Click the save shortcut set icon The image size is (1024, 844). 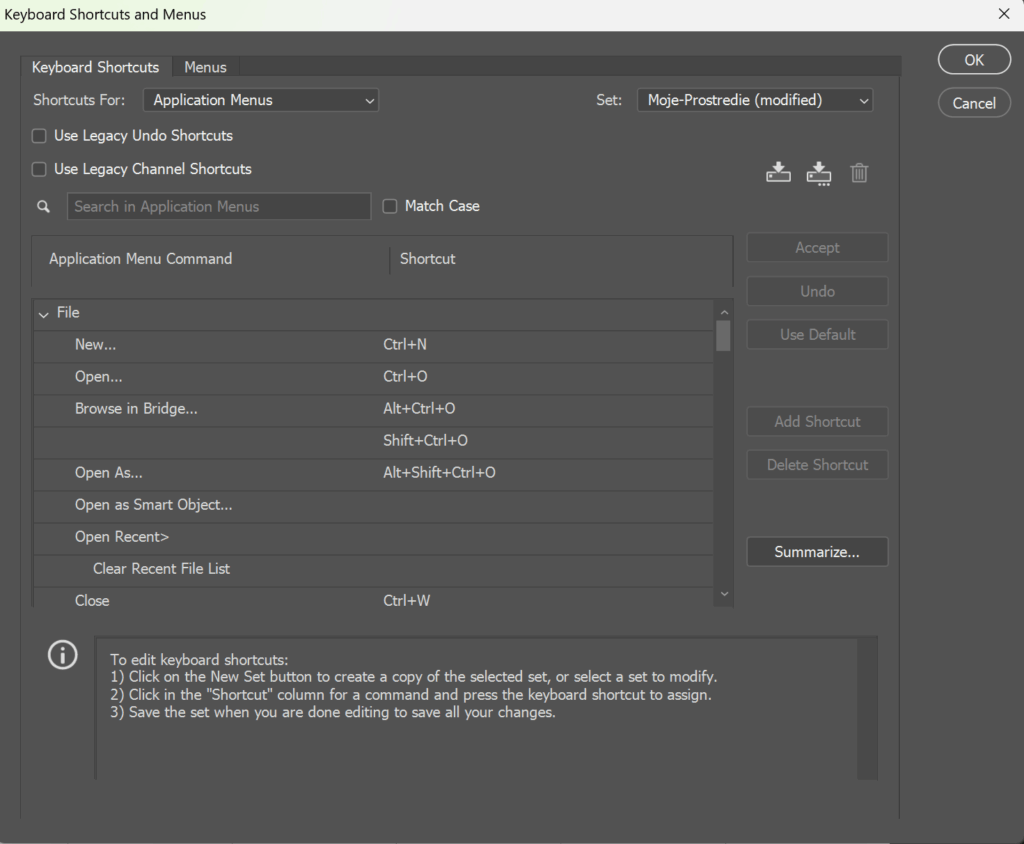pos(778,172)
